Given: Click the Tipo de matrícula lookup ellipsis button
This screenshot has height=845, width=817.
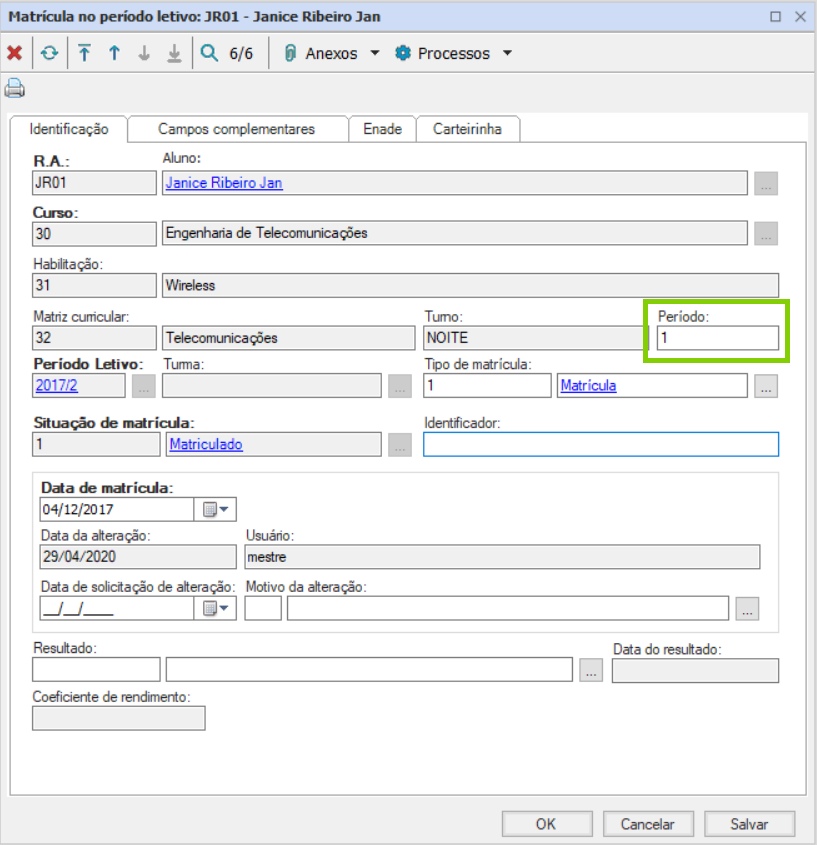Looking at the screenshot, I should coord(765,386).
